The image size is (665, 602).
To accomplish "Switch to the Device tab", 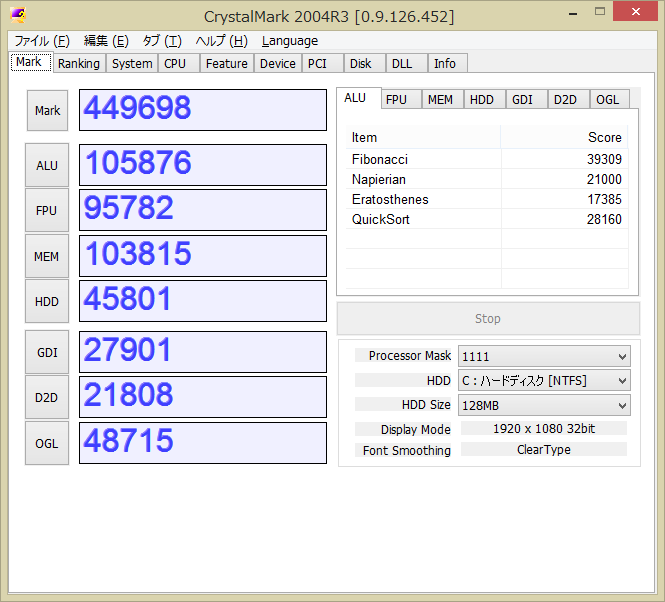I will [278, 63].
